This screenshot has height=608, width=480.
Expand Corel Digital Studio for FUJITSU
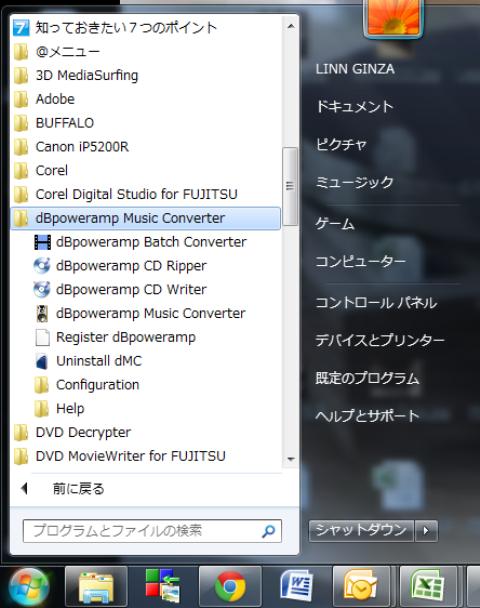click(145, 194)
